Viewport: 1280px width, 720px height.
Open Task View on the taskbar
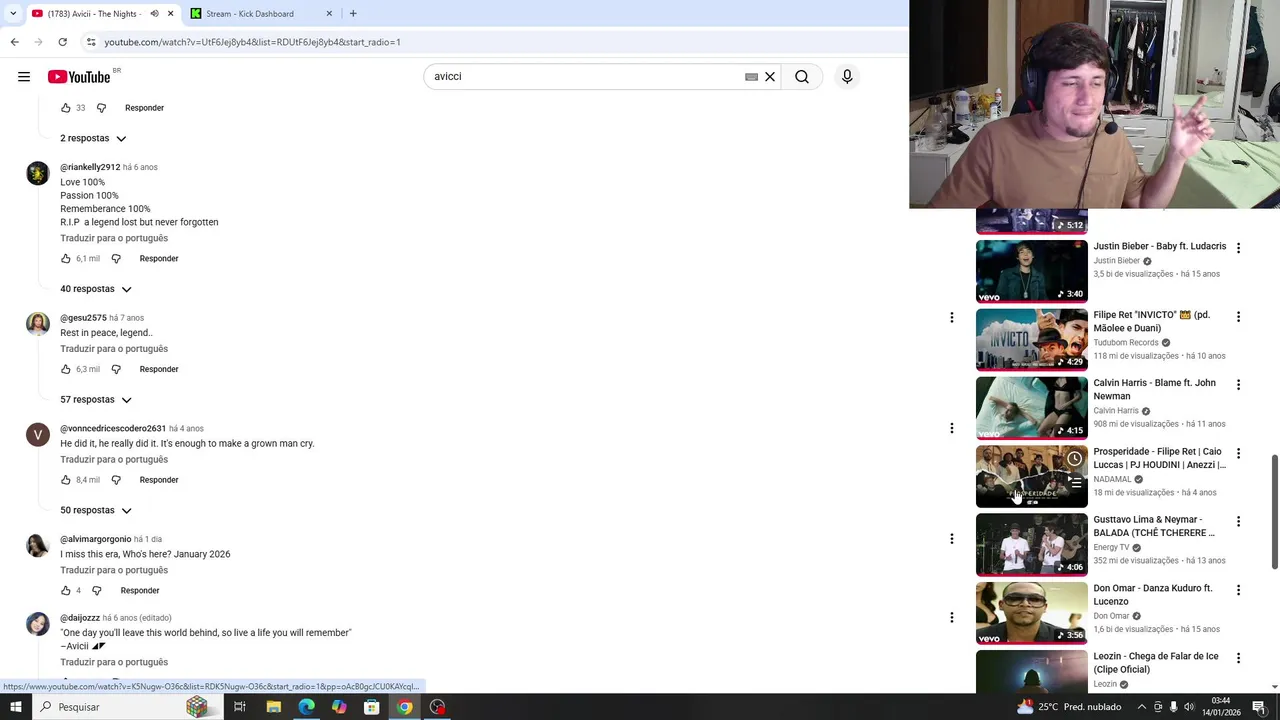[240, 707]
